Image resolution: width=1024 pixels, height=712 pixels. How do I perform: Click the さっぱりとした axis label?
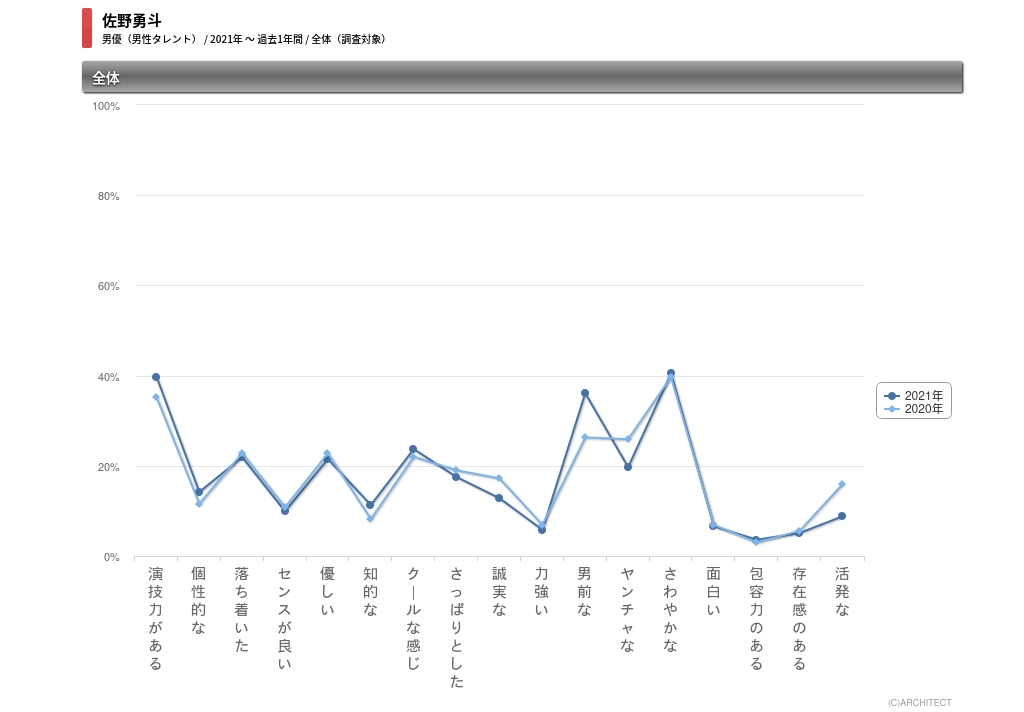pos(456,627)
